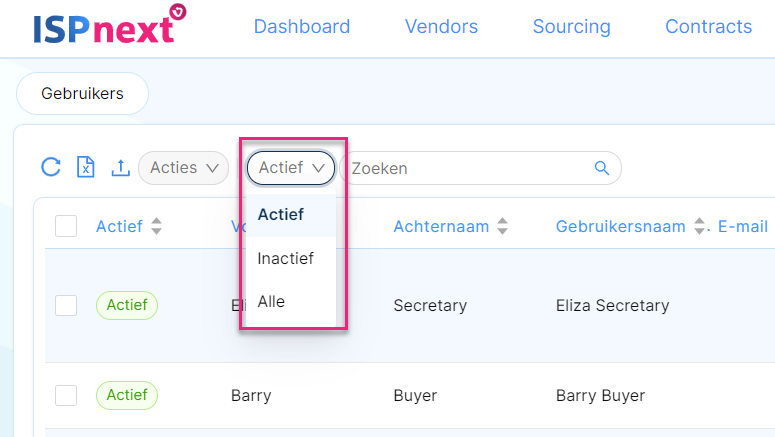Click the ISPnext logo
Viewport: 775px width, 437px height.
(x=110, y=25)
